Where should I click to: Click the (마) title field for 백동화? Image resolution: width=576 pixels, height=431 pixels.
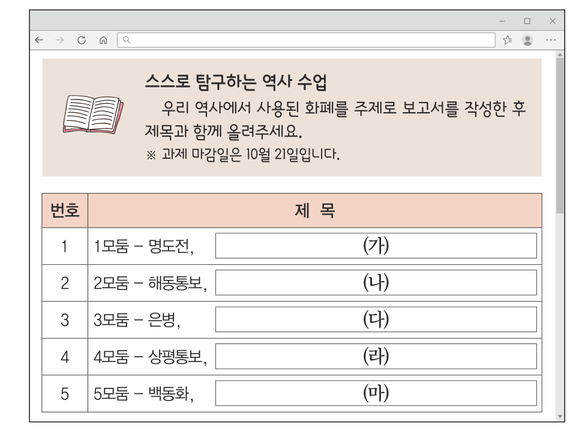pyautogui.click(x=376, y=393)
